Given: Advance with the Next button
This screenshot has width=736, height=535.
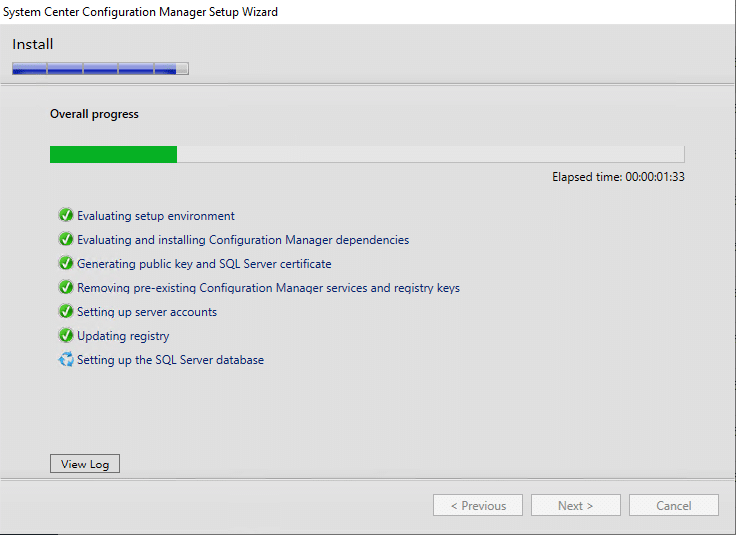Looking at the screenshot, I should (x=575, y=505).
